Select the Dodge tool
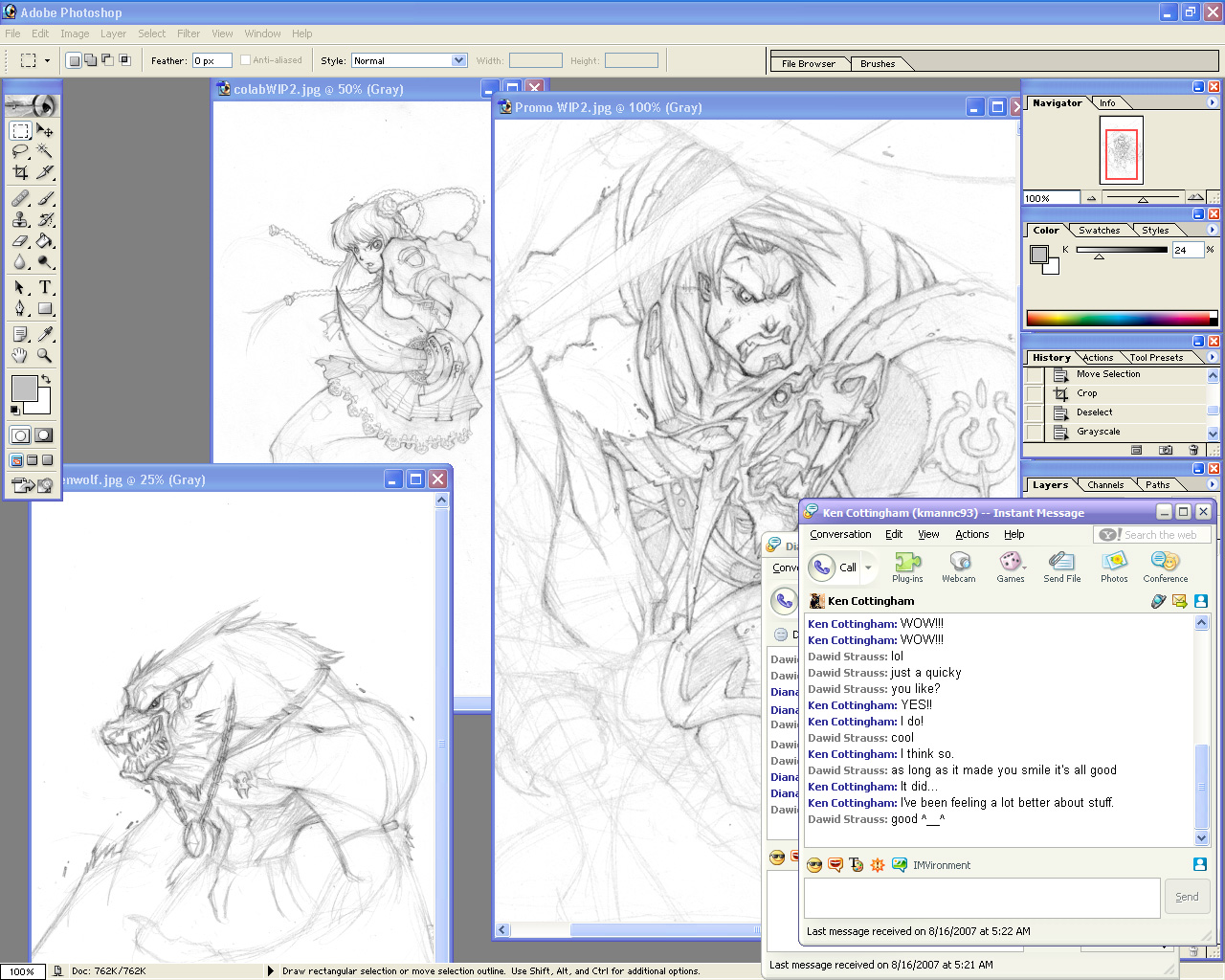Viewport: 1225px width, 980px height. (45, 261)
